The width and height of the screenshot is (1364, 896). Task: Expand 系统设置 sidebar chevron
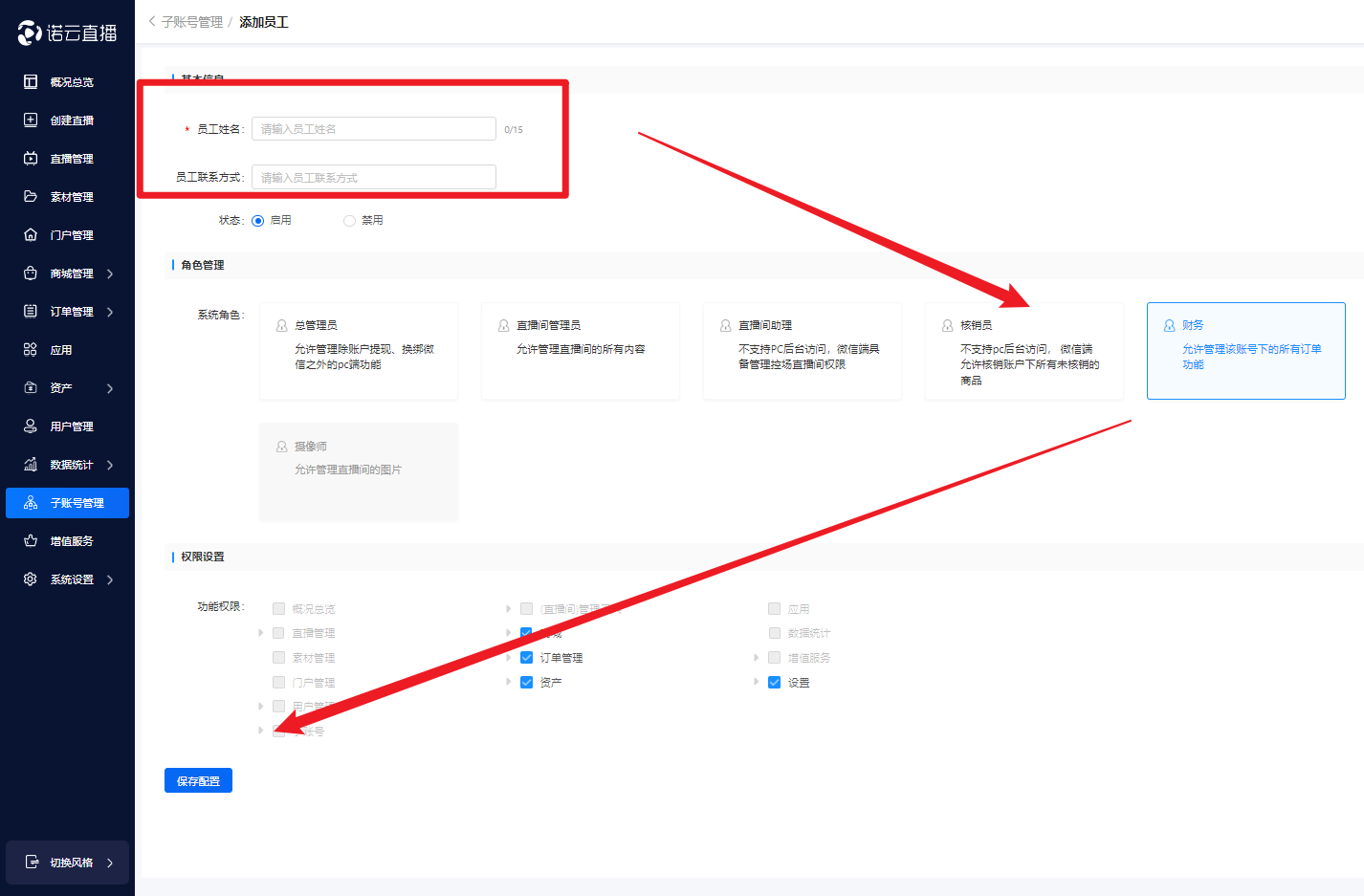[x=110, y=579]
